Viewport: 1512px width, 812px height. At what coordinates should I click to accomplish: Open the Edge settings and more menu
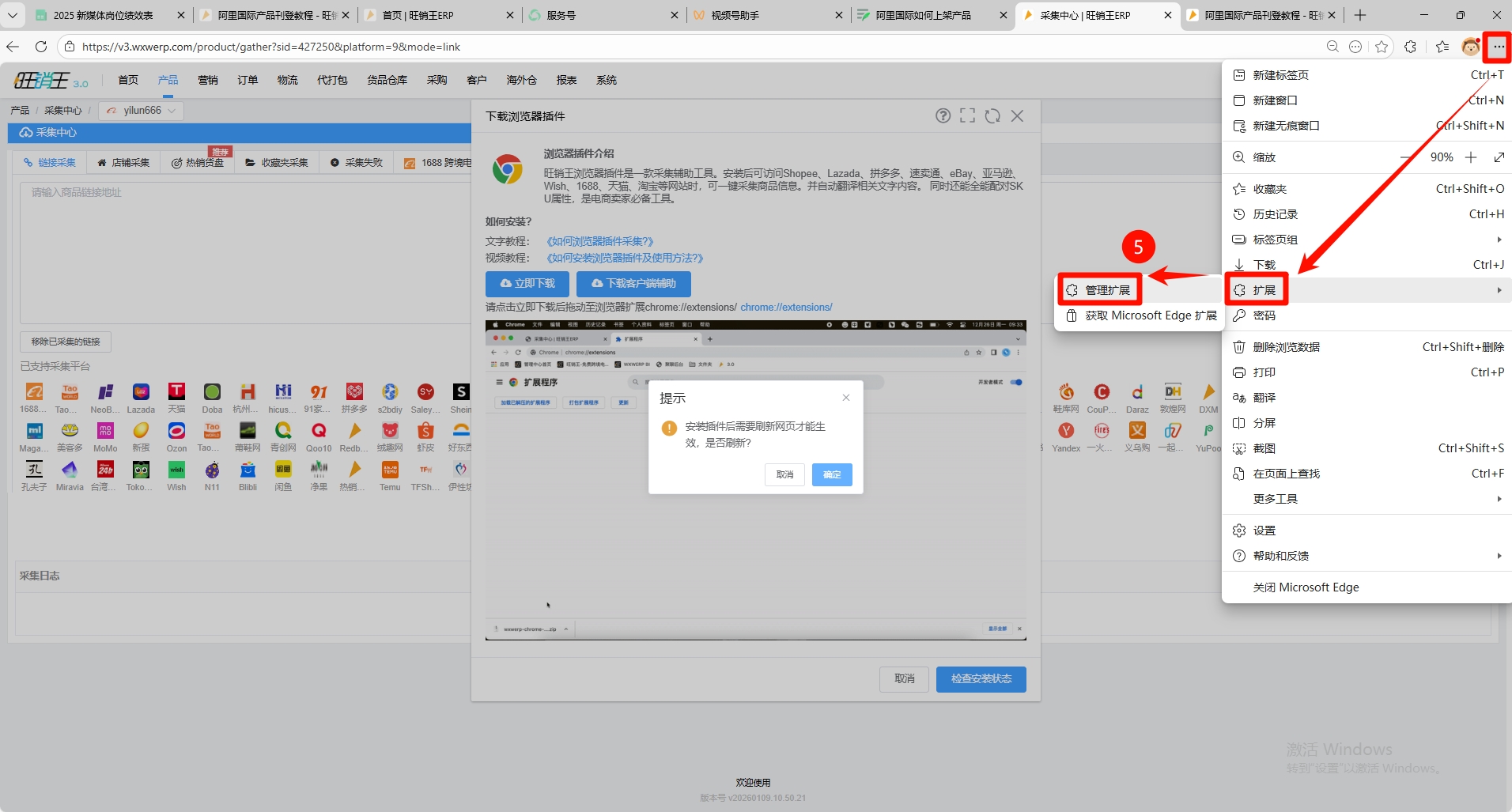pos(1498,47)
